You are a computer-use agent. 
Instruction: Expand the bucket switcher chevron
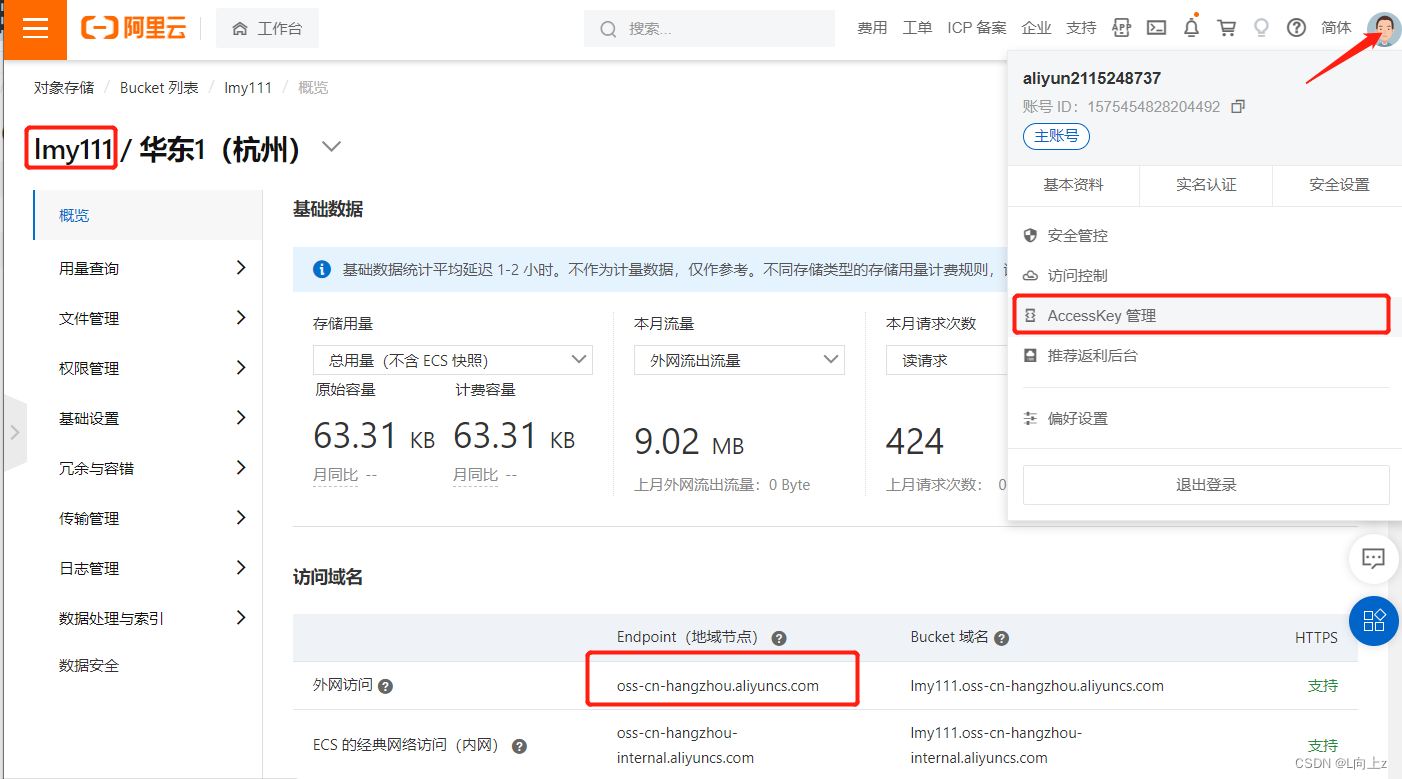[331, 148]
